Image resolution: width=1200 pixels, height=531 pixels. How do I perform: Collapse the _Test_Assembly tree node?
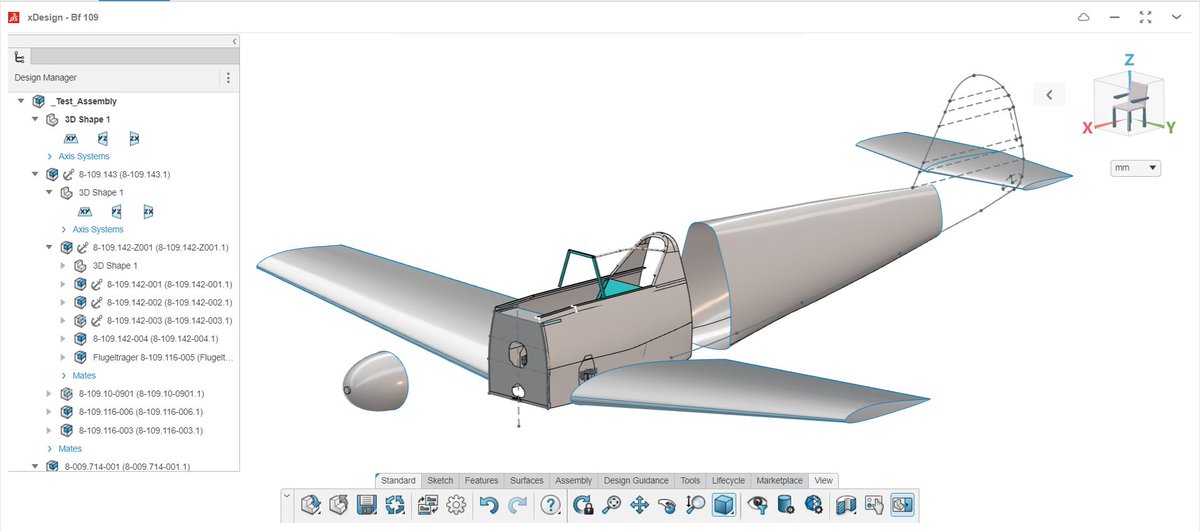21,101
